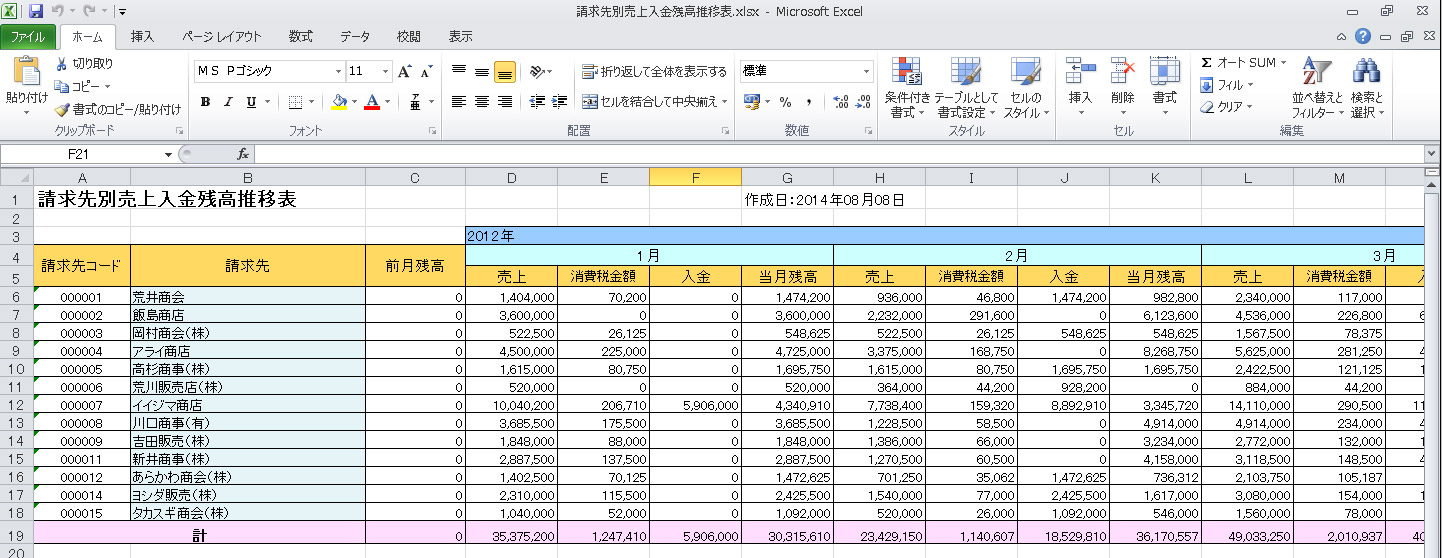Viewport: 1442px width, 558px height.
Task: Click the Paste (貼り付け) clipboard icon
Action: pyautogui.click(x=26, y=73)
